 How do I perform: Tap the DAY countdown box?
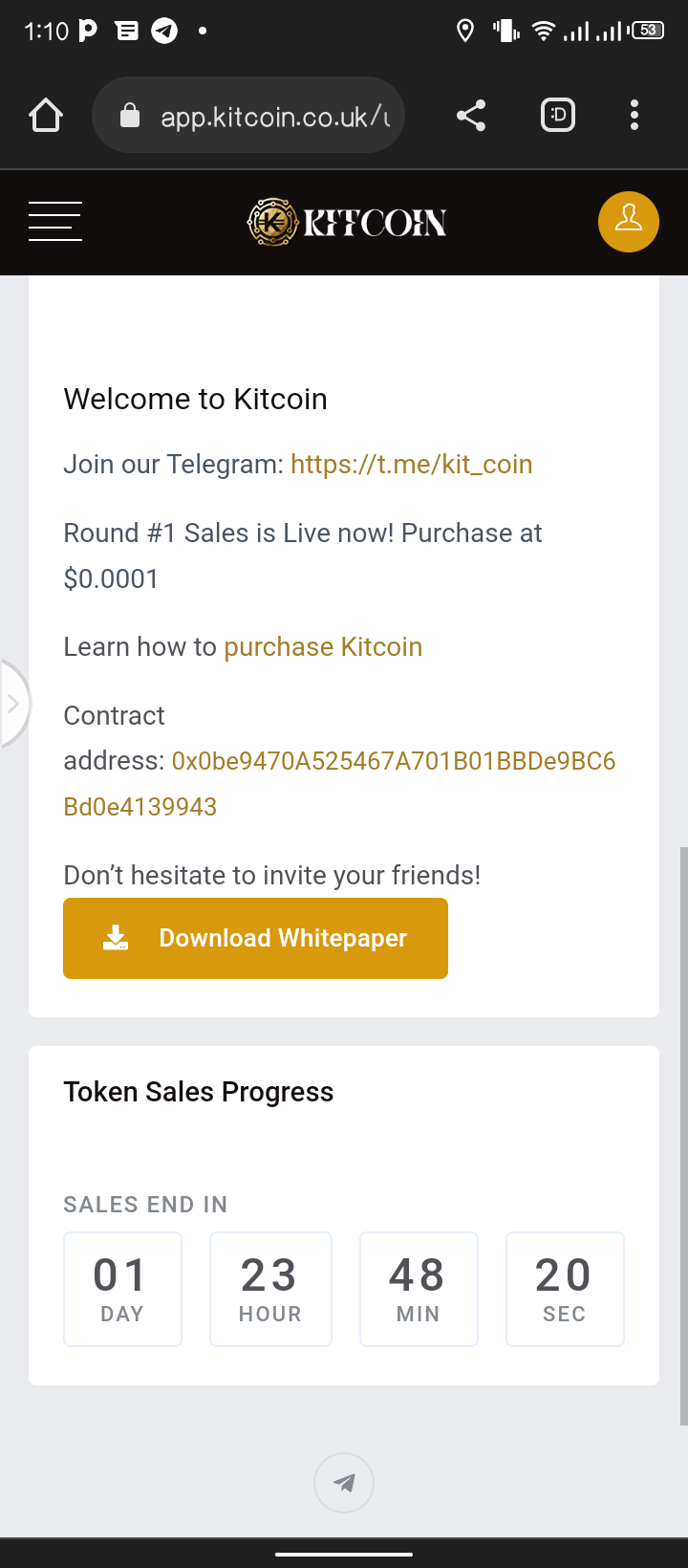pos(122,1289)
